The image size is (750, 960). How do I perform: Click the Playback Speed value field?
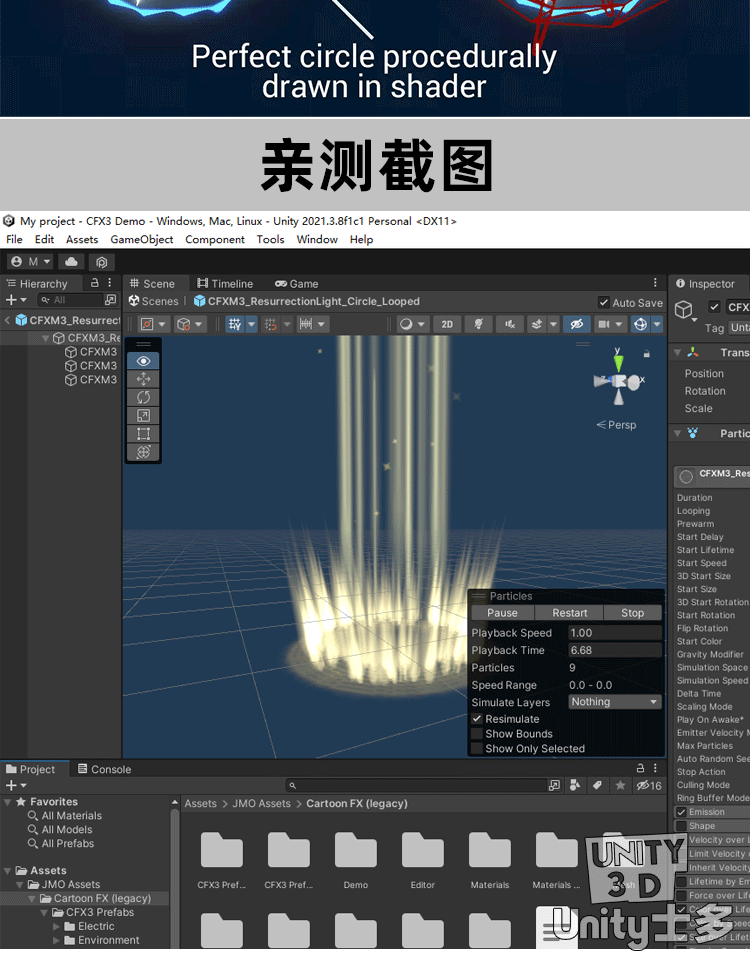tap(614, 633)
